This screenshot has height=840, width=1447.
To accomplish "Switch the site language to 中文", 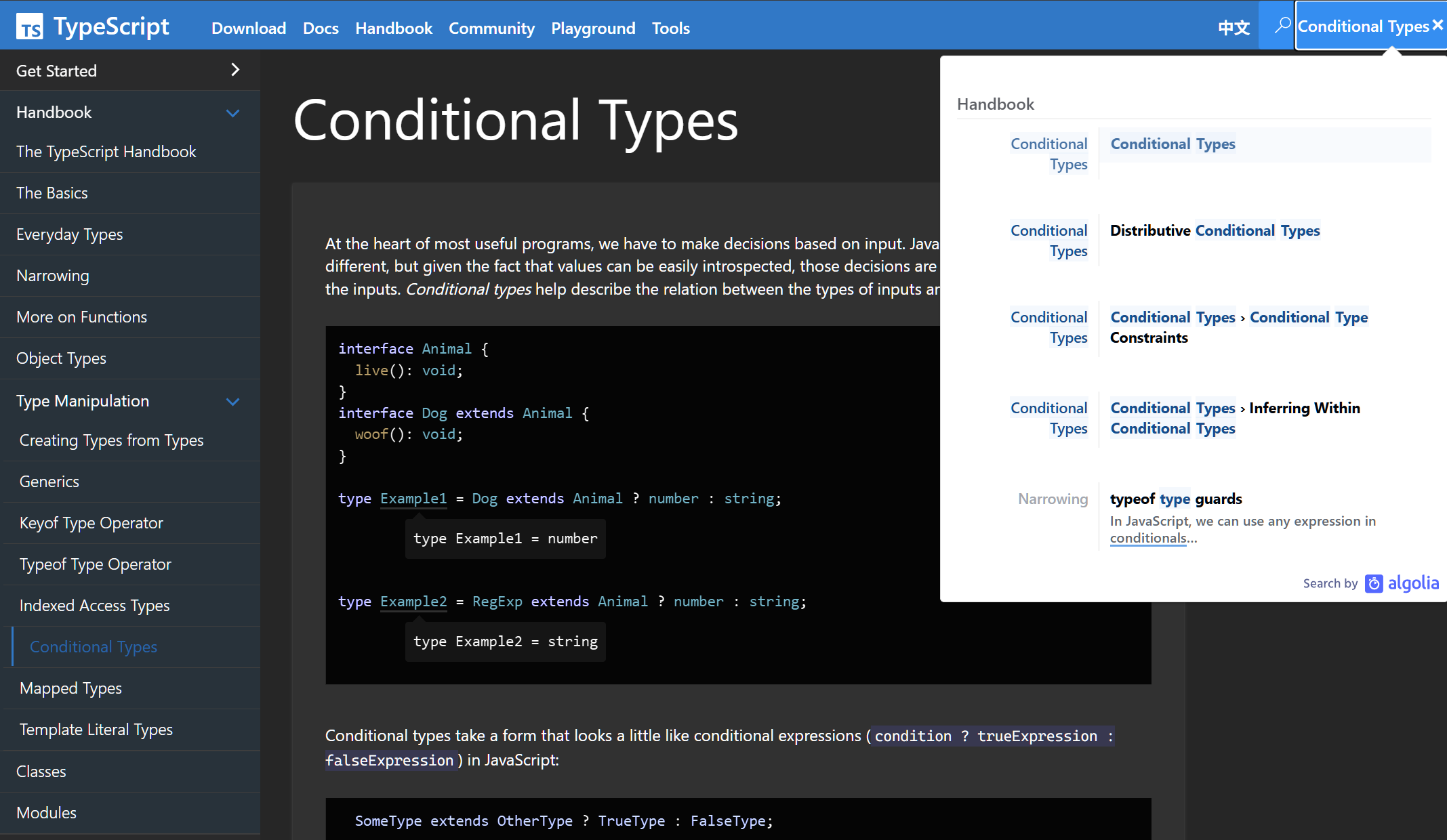I will [x=1233, y=28].
